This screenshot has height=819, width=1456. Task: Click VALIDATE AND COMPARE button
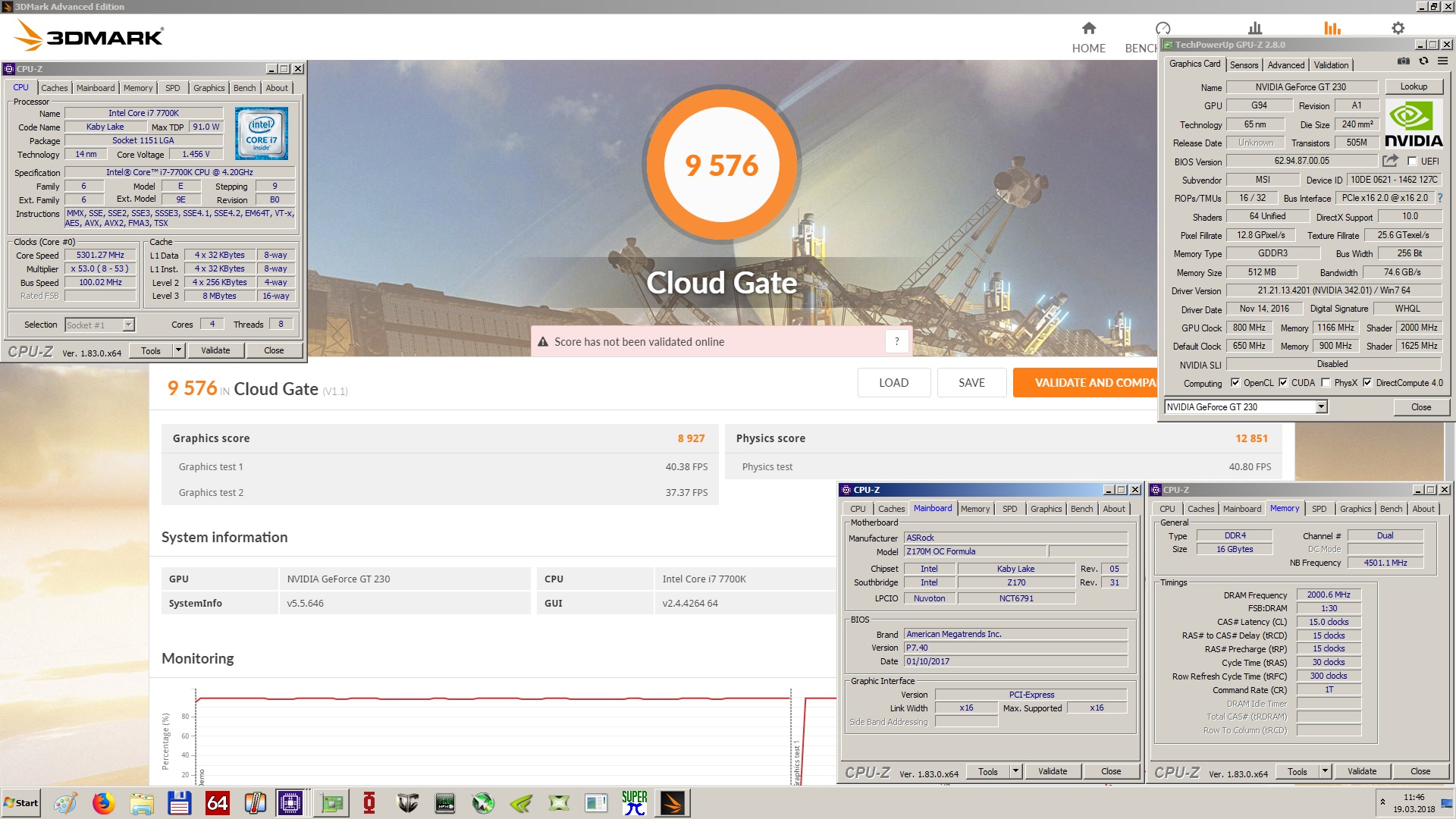pos(1085,383)
